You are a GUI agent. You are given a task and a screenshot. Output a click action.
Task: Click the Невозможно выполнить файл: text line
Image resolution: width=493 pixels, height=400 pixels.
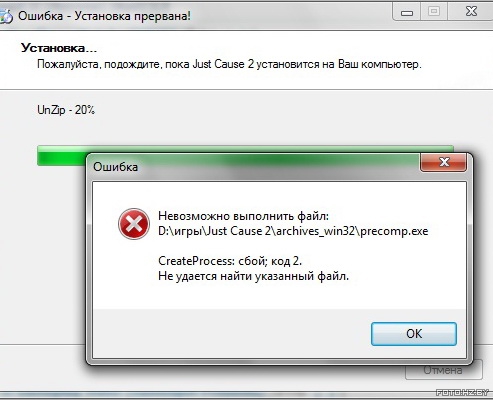pyautogui.click(x=243, y=216)
